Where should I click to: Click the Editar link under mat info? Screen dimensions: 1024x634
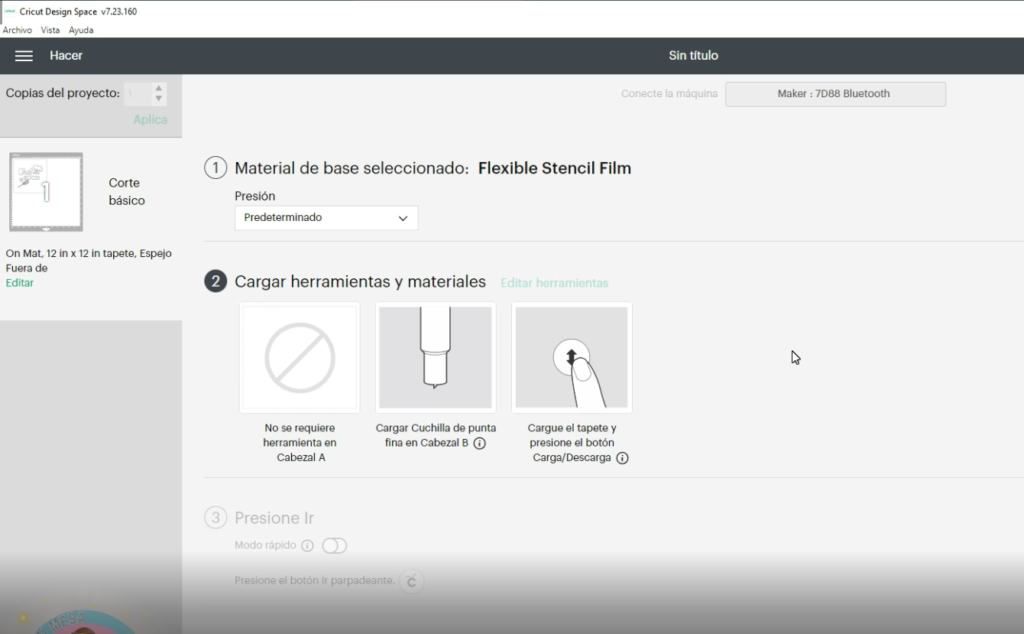(20, 283)
